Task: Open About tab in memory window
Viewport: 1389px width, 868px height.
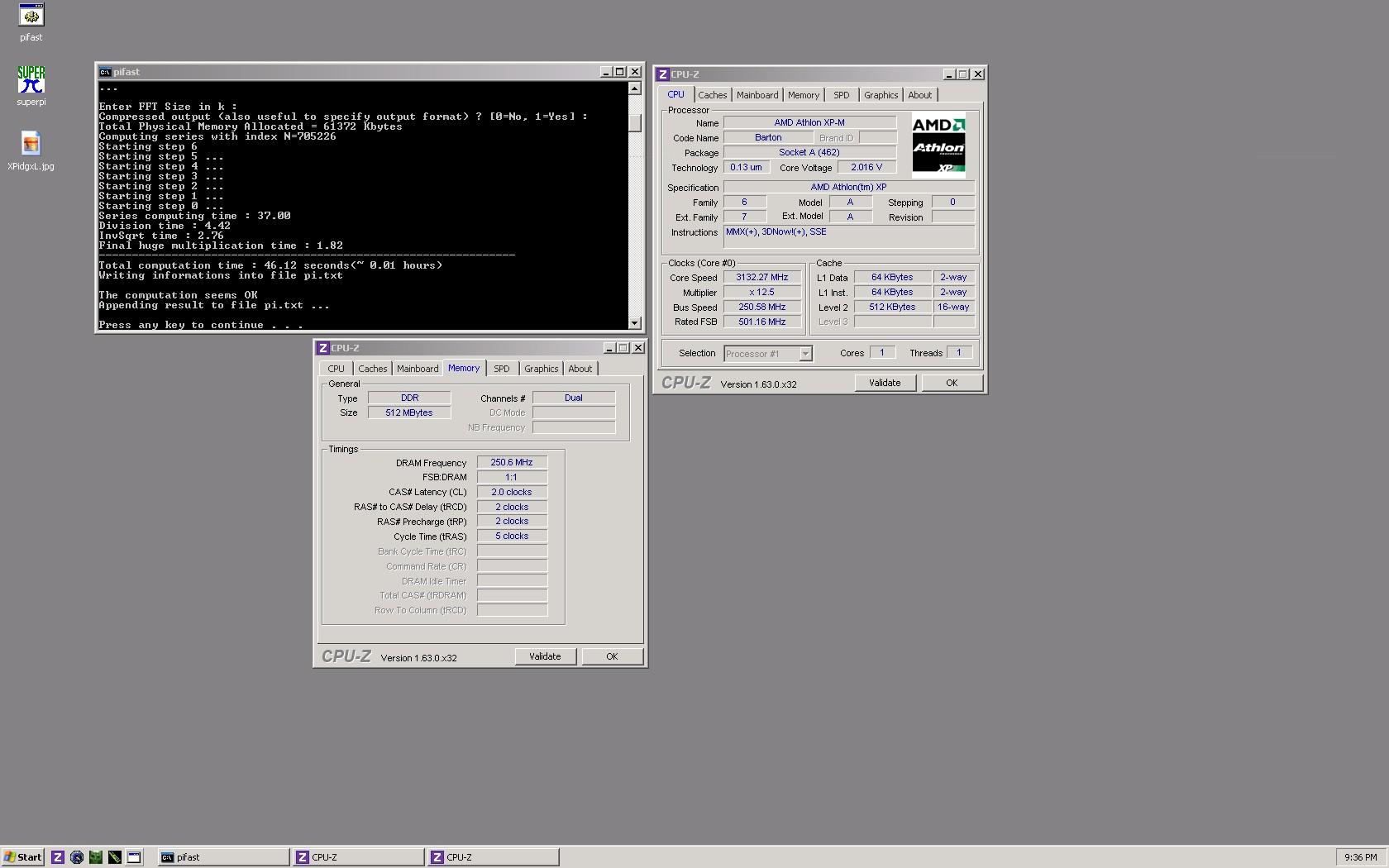Action: (x=580, y=369)
